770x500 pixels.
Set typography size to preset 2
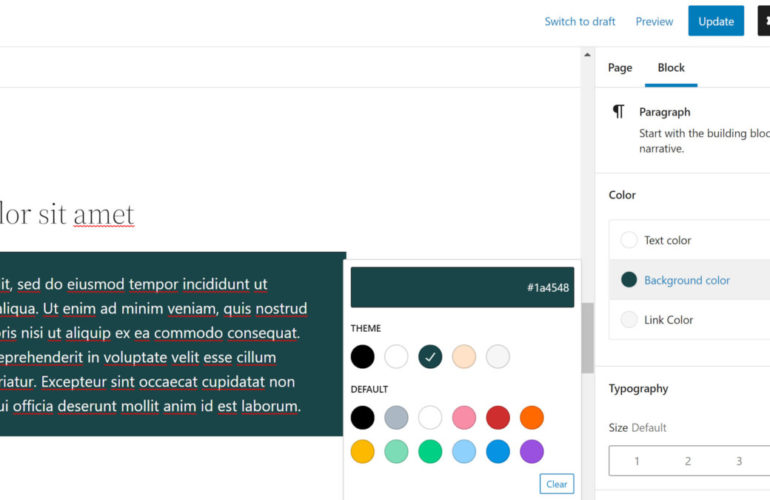pyautogui.click(x=688, y=461)
